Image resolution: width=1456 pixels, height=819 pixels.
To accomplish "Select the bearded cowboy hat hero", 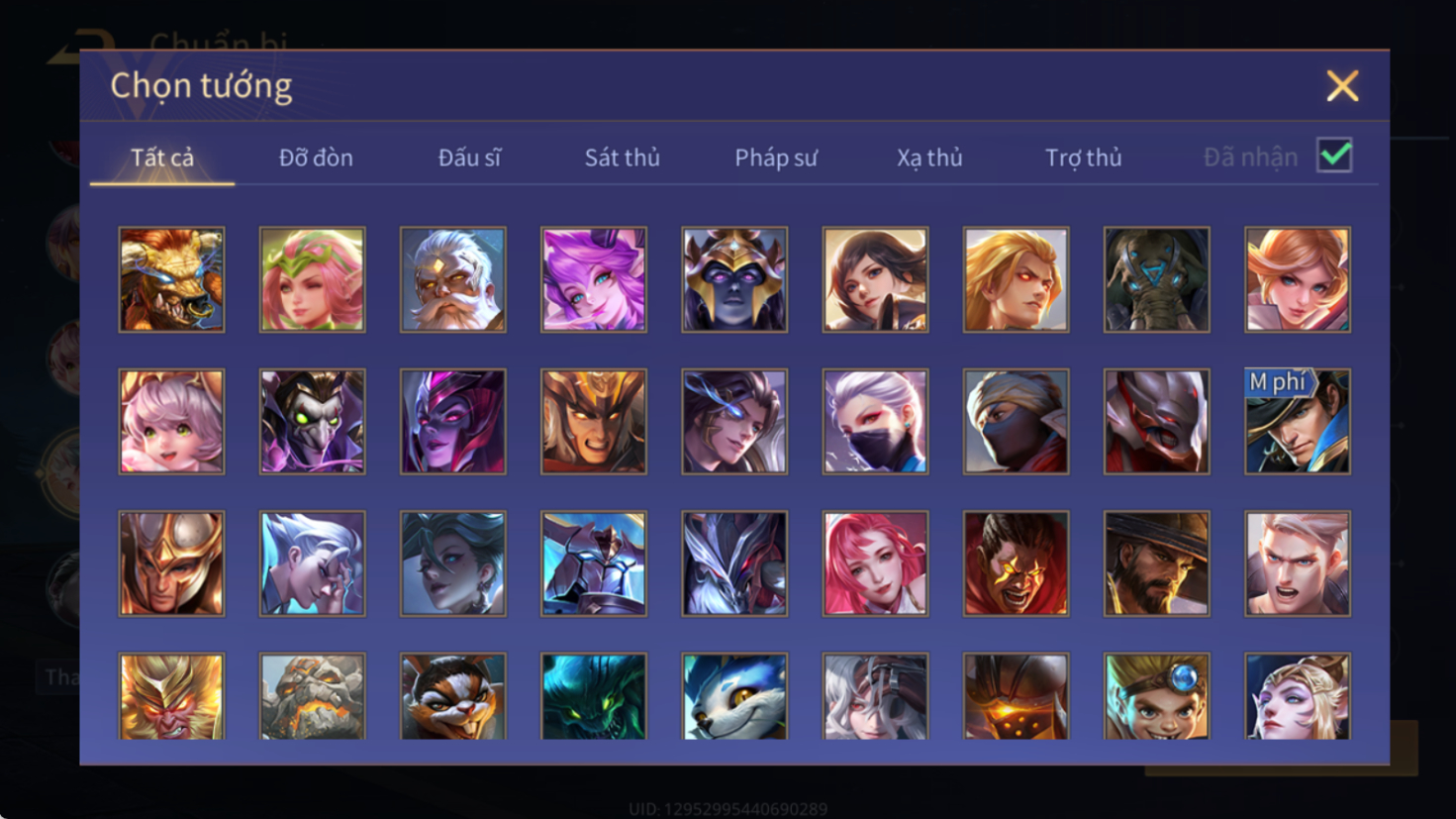I will pos(1156,563).
